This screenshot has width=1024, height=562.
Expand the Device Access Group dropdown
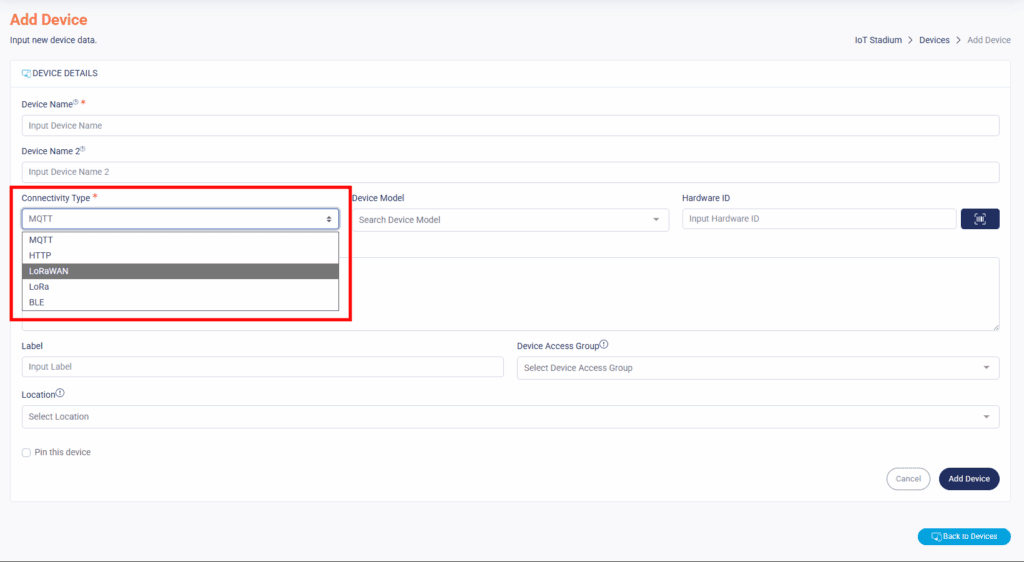[x=757, y=368]
